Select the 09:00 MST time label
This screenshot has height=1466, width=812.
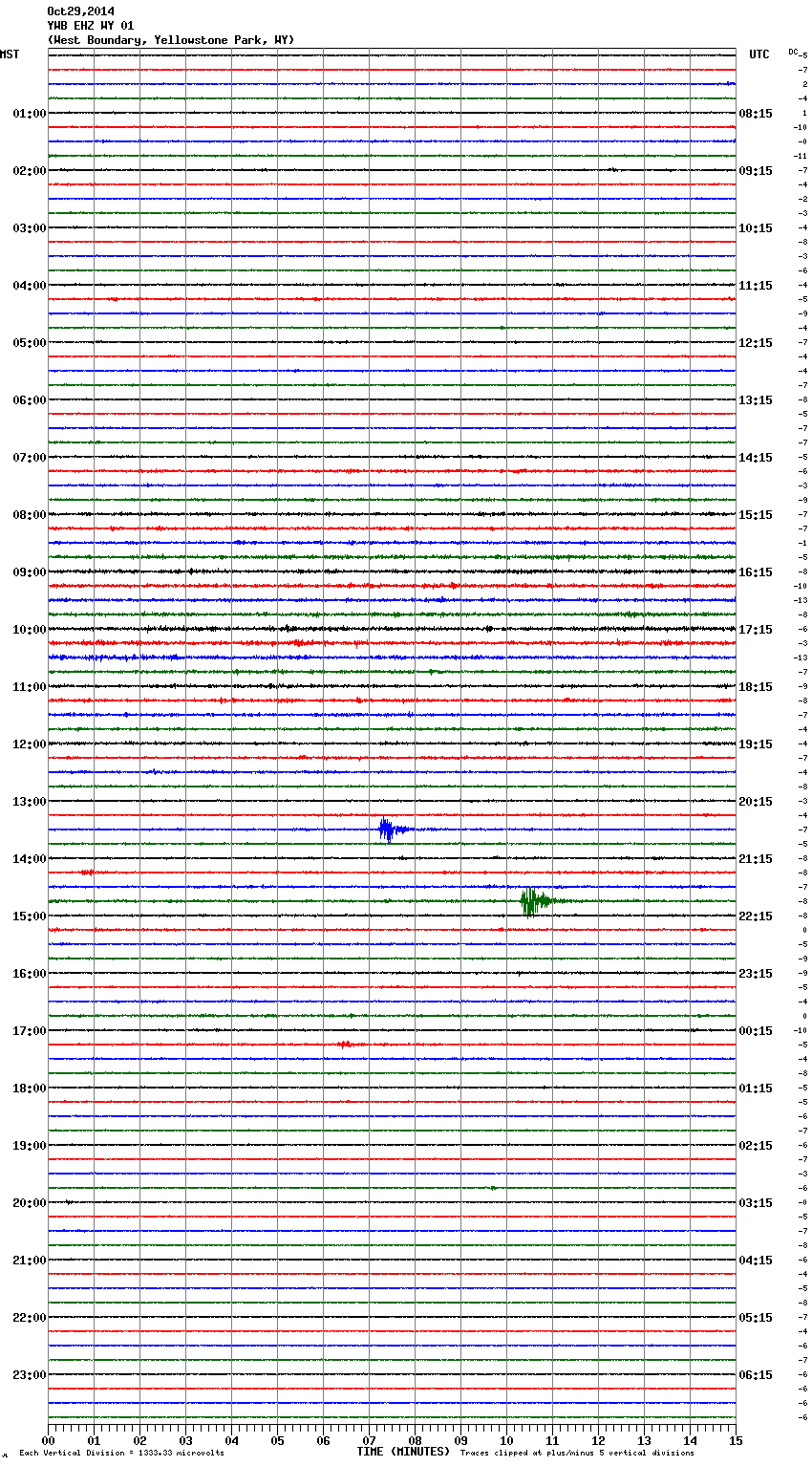pyautogui.click(x=30, y=572)
